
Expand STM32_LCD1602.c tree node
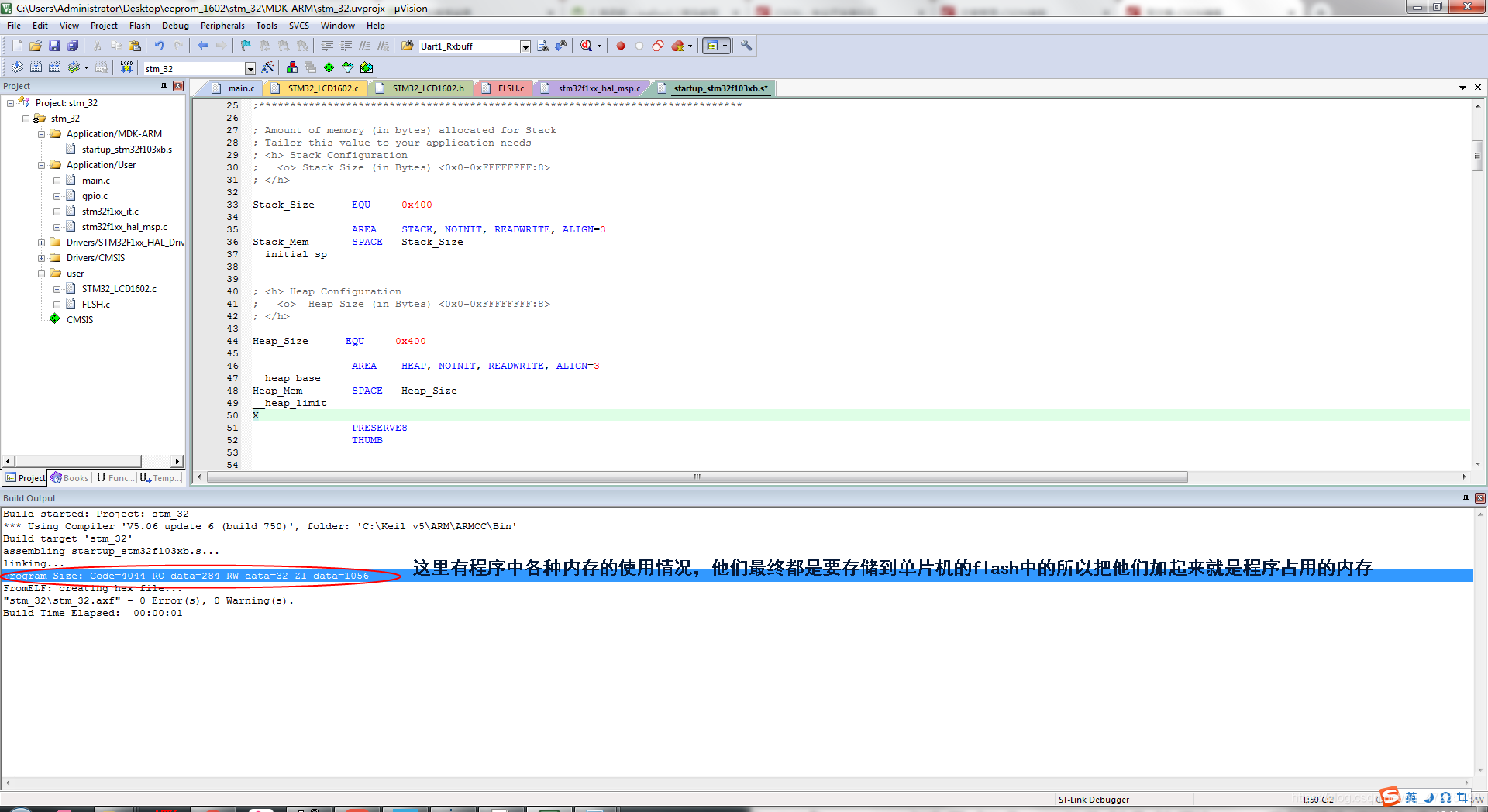[57, 289]
